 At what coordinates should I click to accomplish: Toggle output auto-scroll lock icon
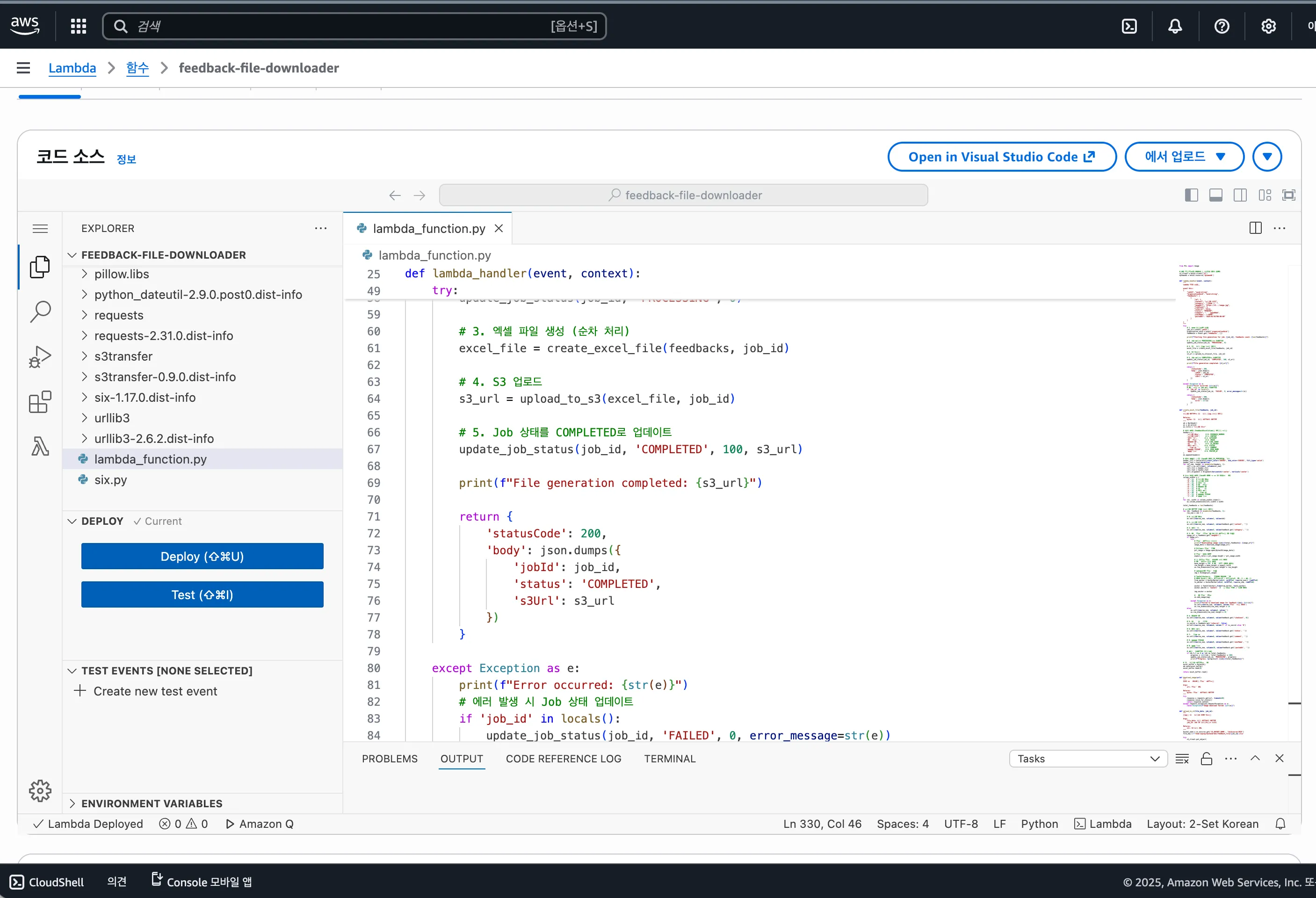coord(1206,759)
